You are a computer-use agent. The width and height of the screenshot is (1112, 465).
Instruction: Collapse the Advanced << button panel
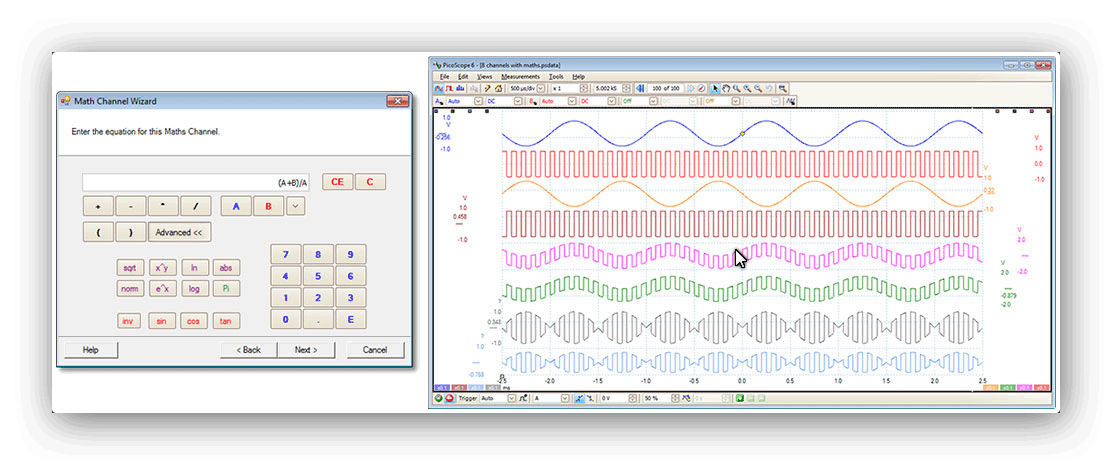[x=179, y=232]
